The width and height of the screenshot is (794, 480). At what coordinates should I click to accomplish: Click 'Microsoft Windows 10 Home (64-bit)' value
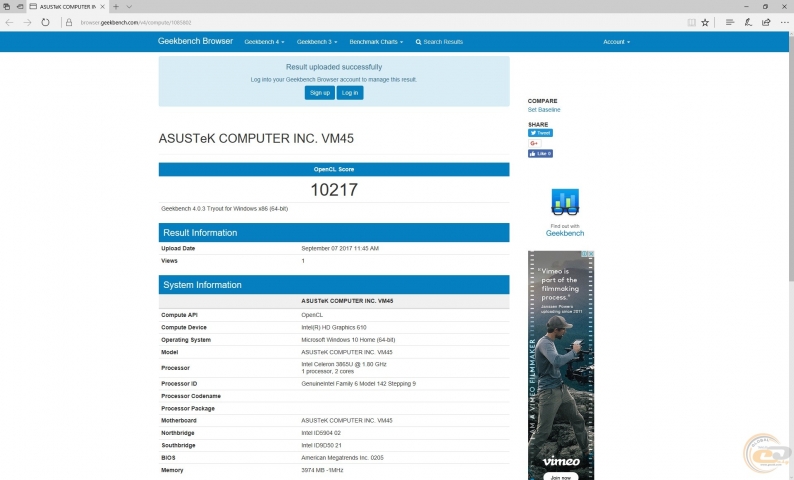point(348,340)
